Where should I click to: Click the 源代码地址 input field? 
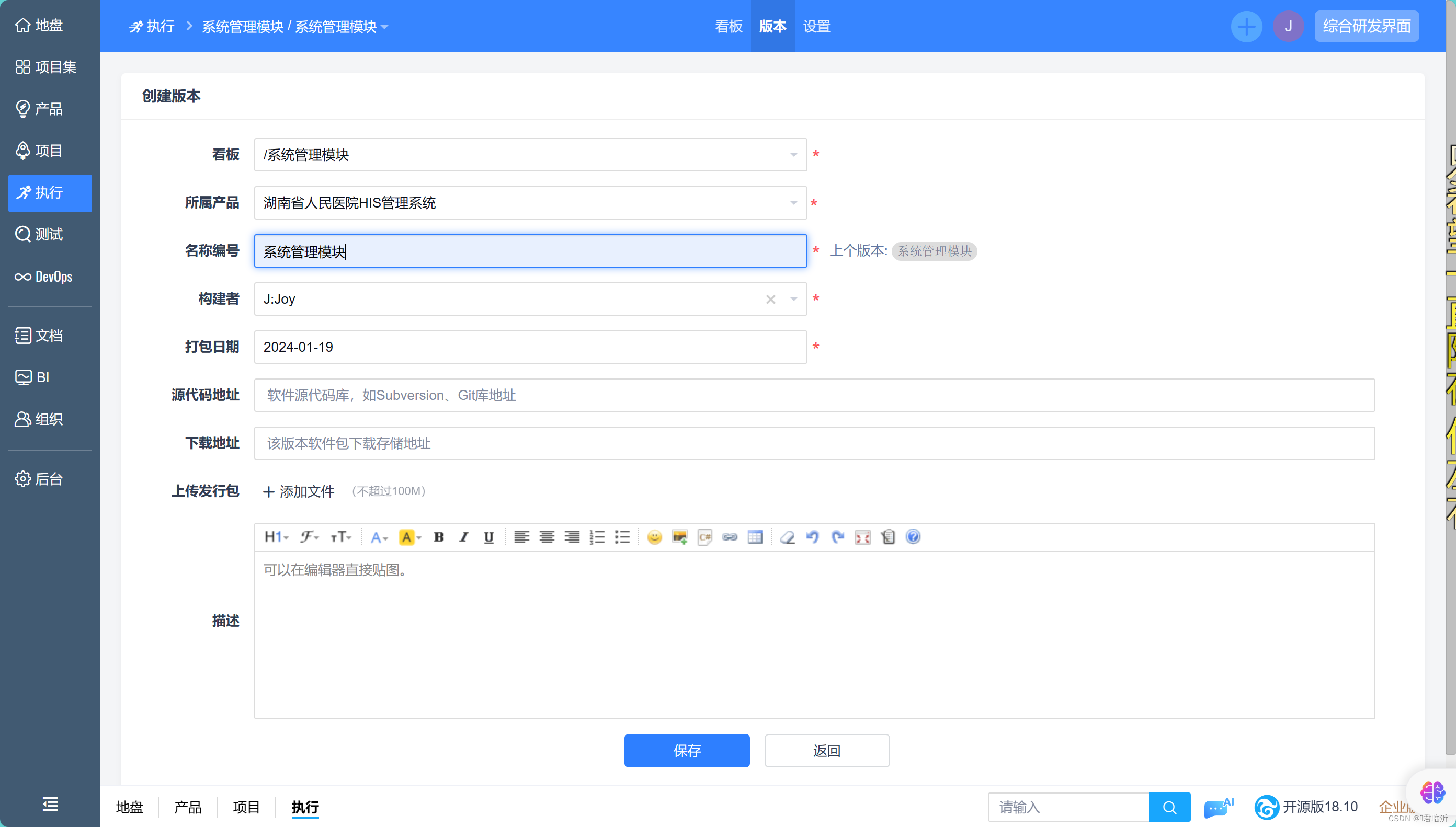tap(814, 395)
